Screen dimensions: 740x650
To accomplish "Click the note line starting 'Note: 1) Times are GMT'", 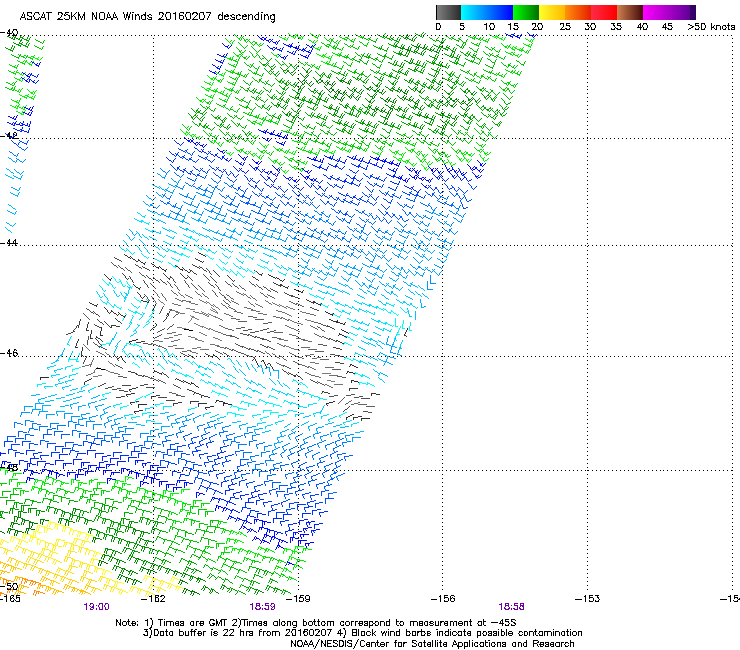I will [x=316, y=623].
